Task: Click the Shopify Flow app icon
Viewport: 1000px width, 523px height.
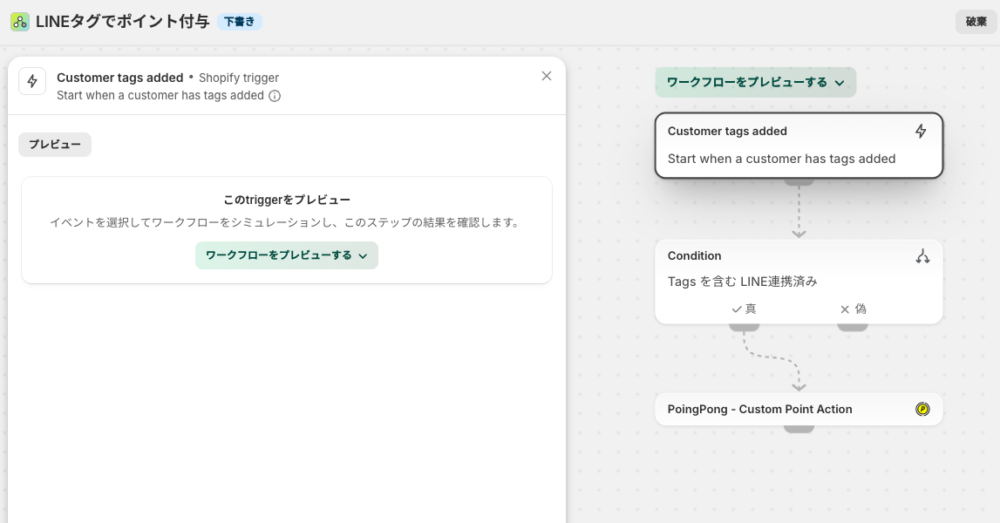Action: tap(20, 22)
